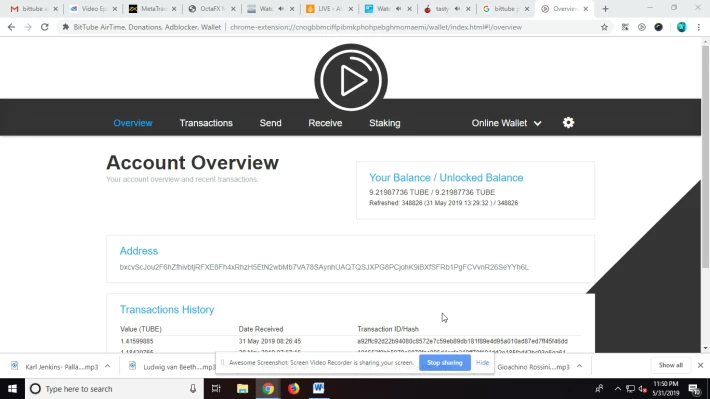Open Task View from the taskbar
Viewport: 710px width, 399px height.
216,389
